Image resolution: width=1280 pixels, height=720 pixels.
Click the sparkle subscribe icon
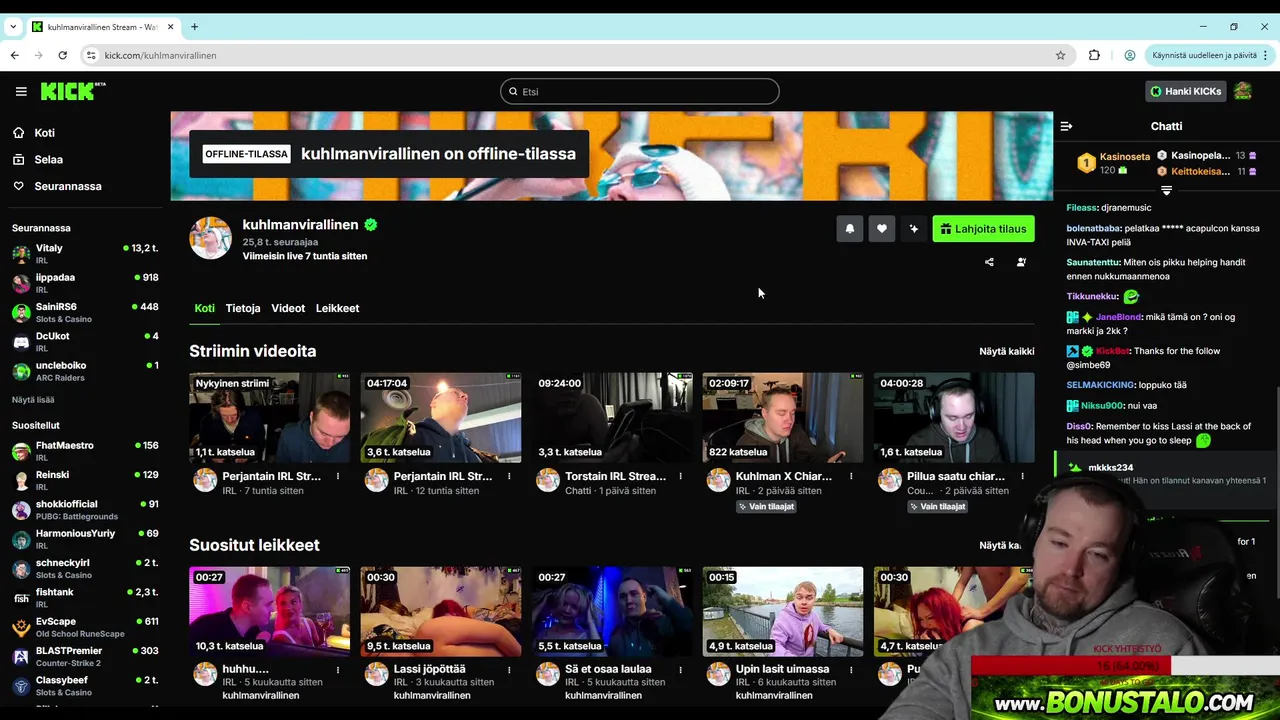(x=914, y=229)
